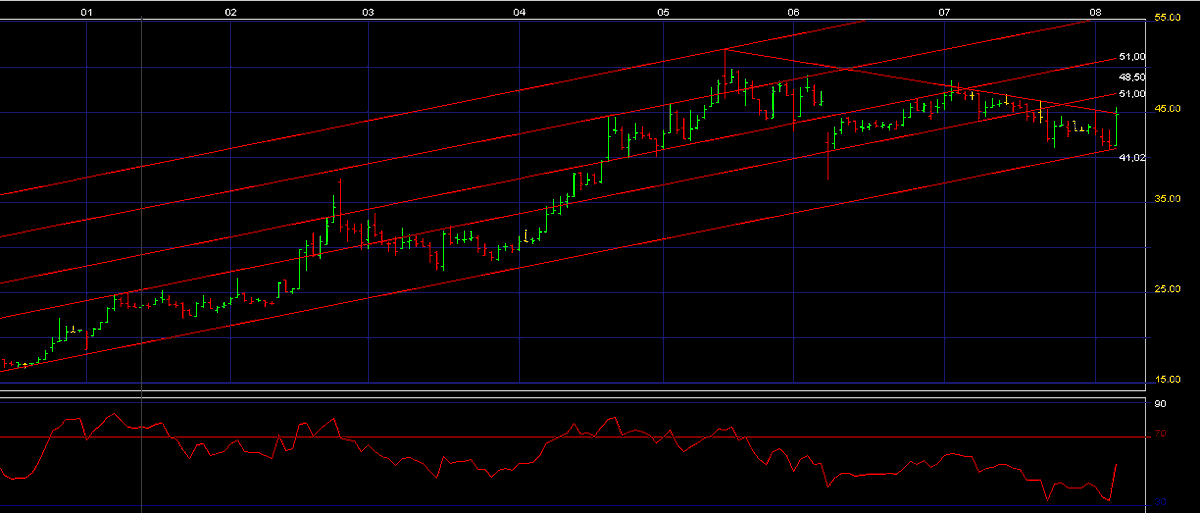Click the 02 month label on time axis
Screen dimensions: 1200x513
tap(231, 13)
